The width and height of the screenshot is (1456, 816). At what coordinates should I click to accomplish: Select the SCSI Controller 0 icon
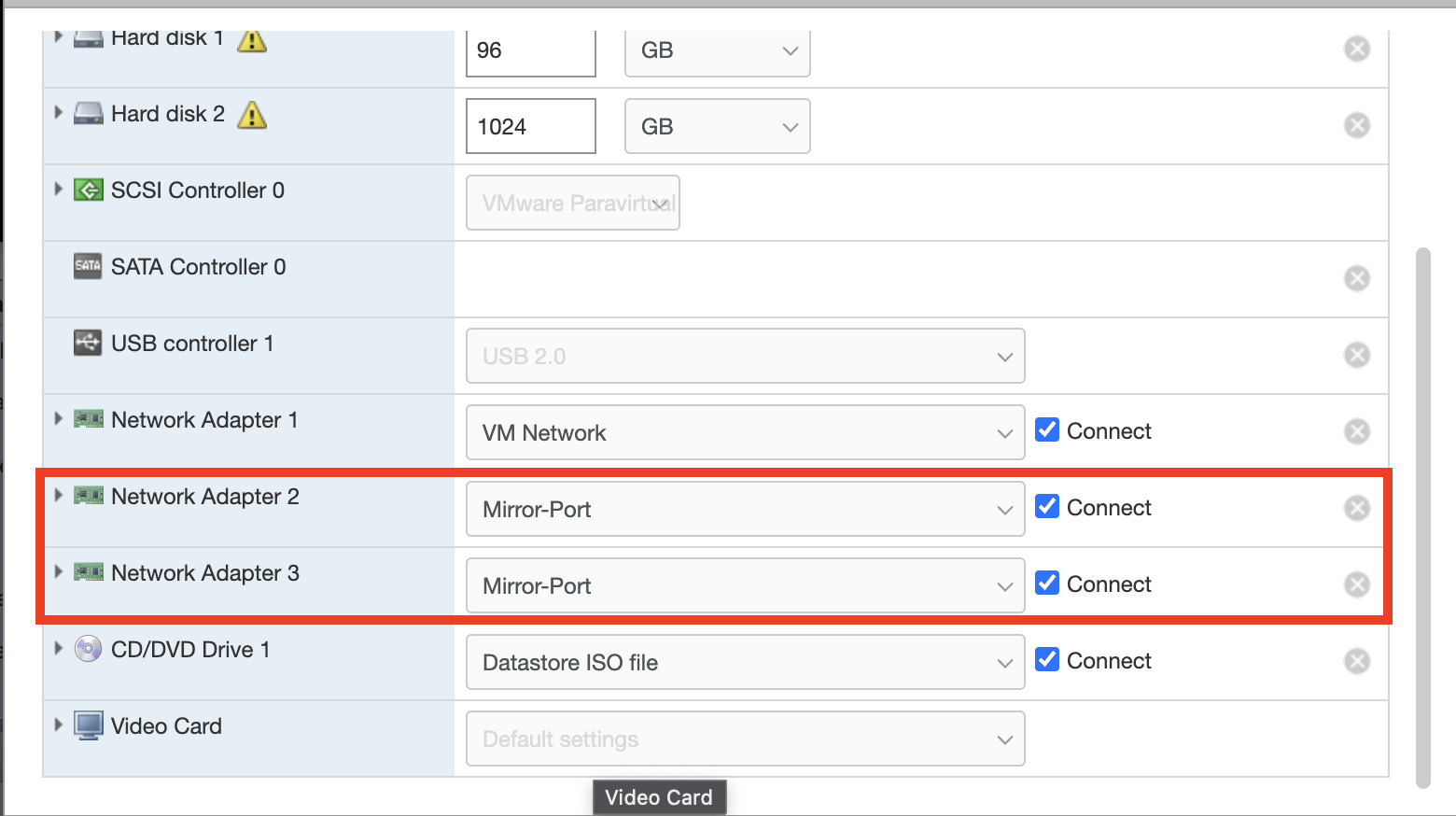[88, 190]
